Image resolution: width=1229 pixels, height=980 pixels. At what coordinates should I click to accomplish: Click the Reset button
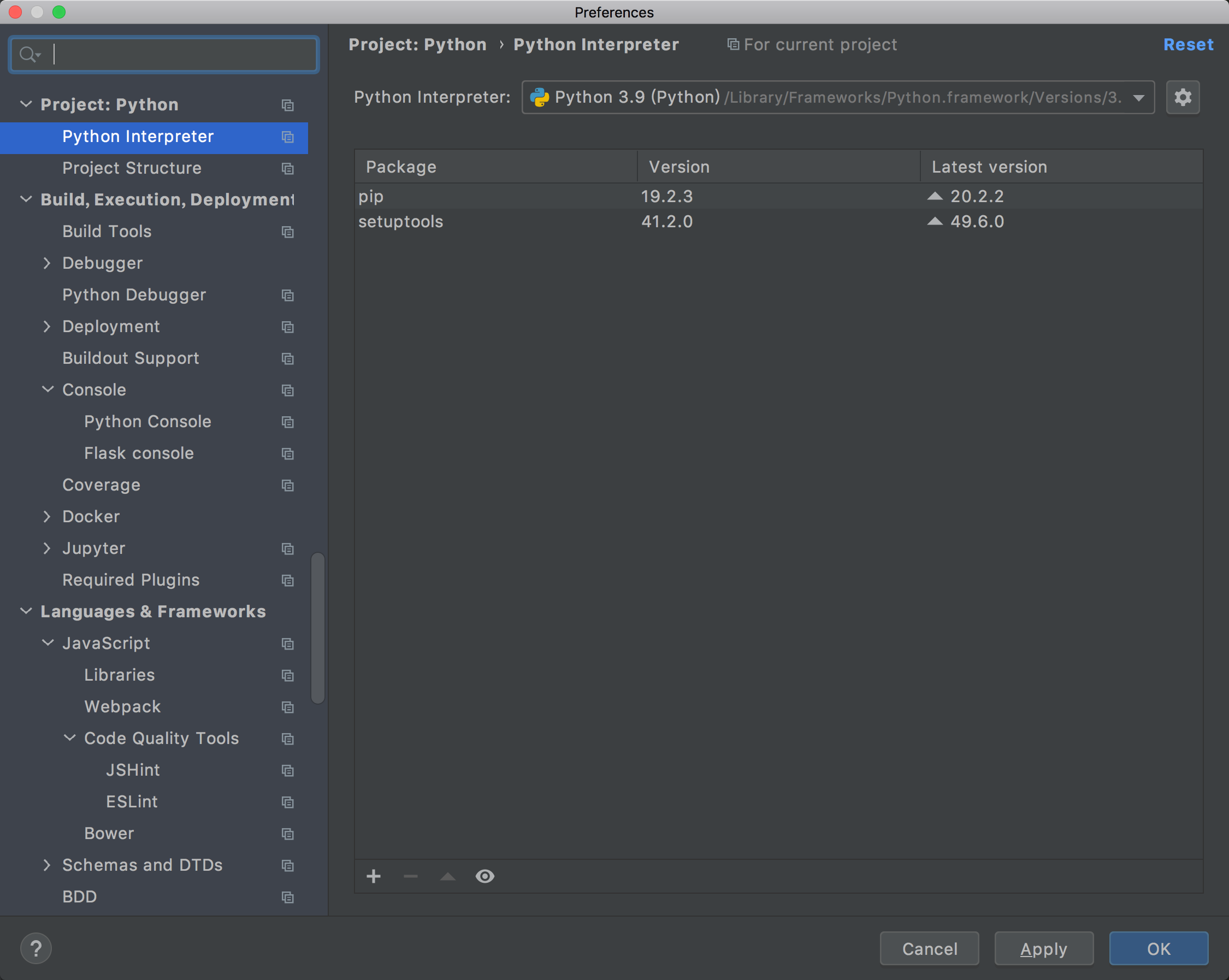(x=1184, y=44)
